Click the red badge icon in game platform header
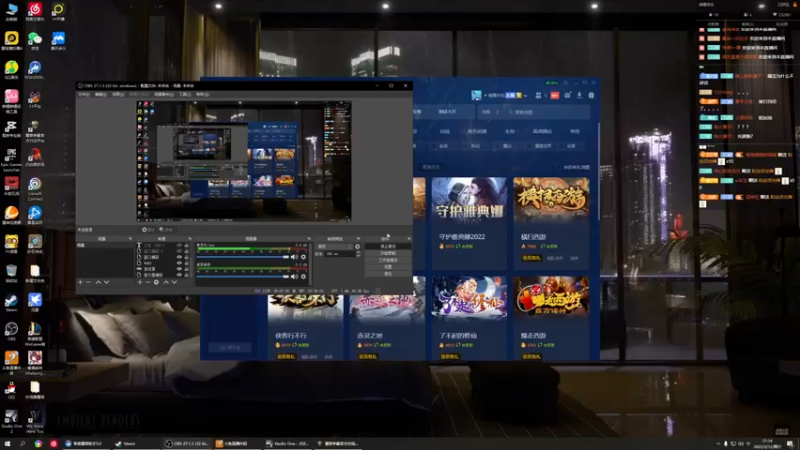Image resolution: width=800 pixels, height=450 pixels. point(555,95)
